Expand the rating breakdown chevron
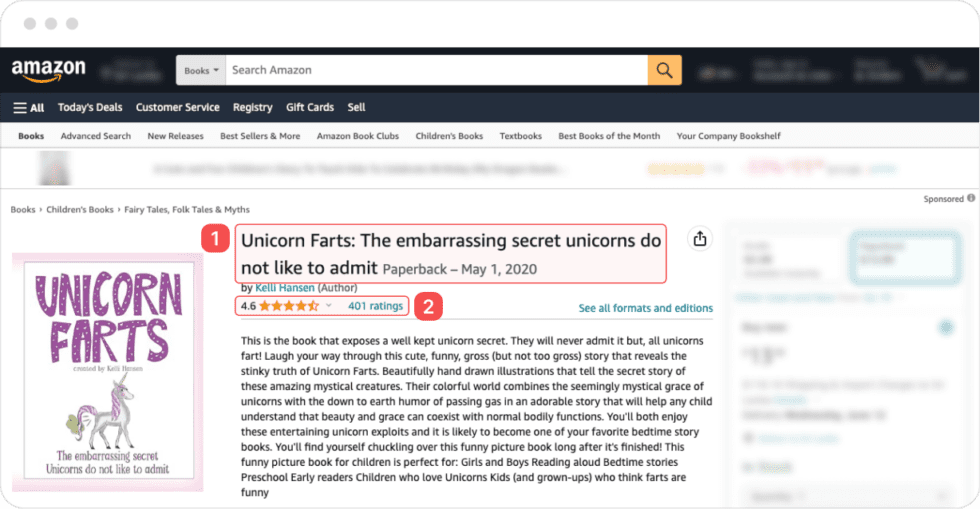This screenshot has height=509, width=980. coord(329,306)
